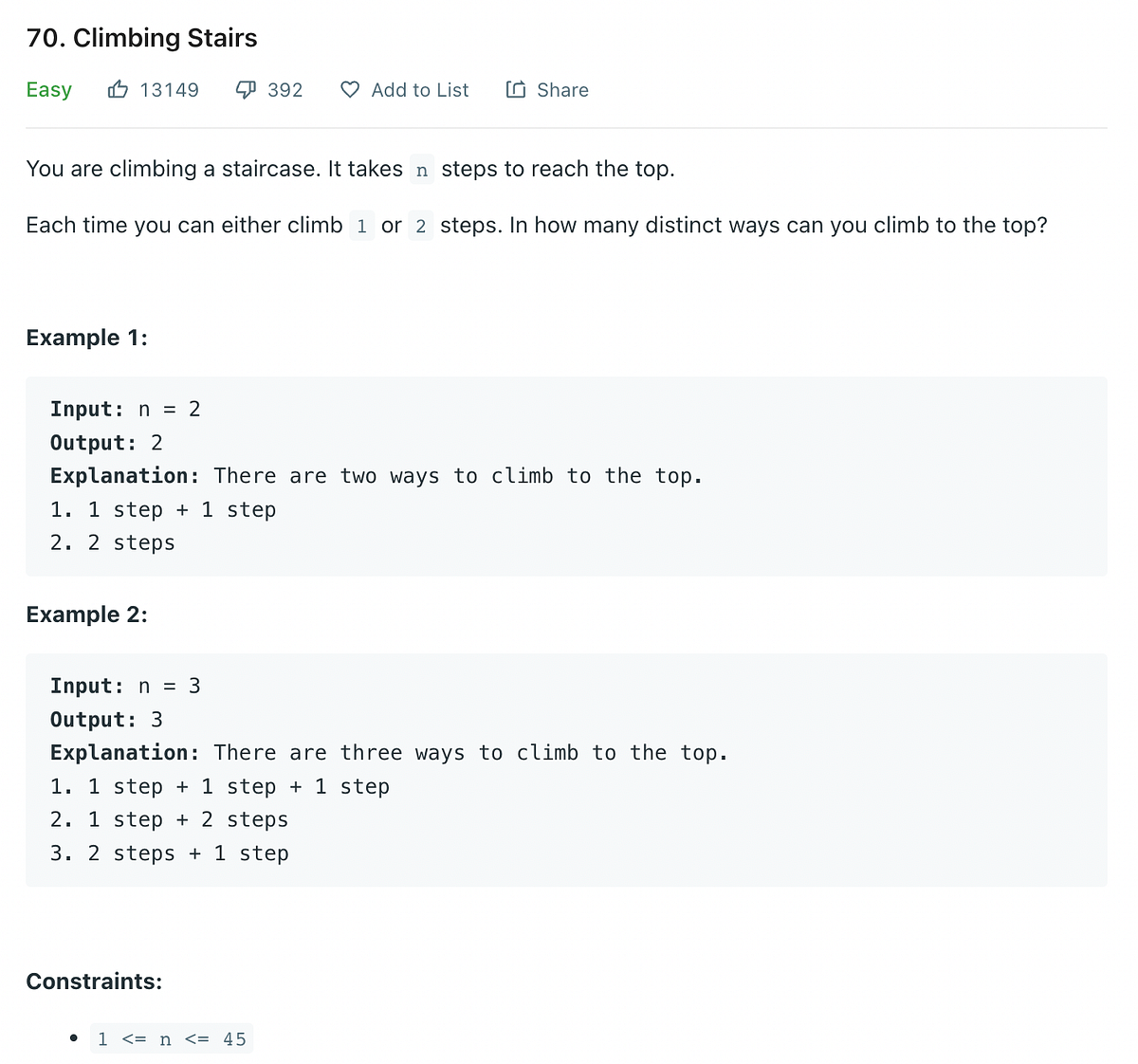Click the Share box icon
This screenshot has width=1138, height=1064.
point(515,89)
